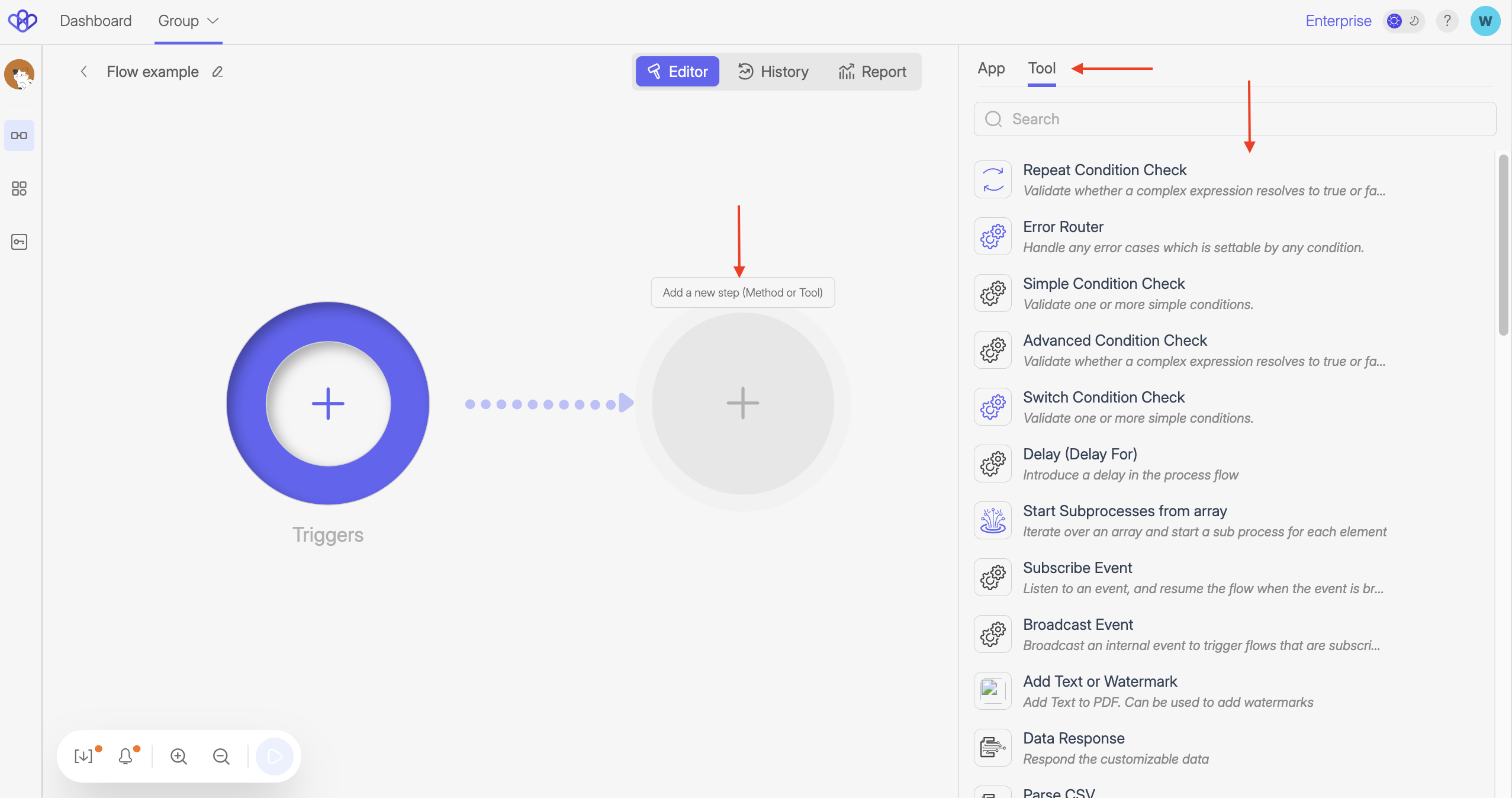Click the Enterprise link
This screenshot has width=1512, height=798.
pyautogui.click(x=1337, y=21)
